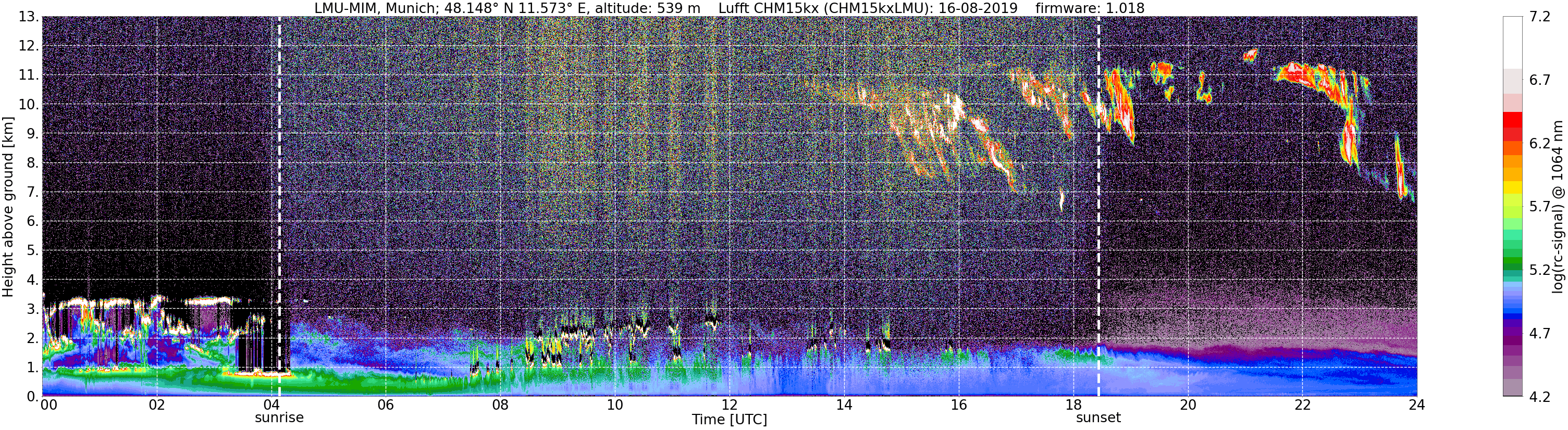This screenshot has width=1568, height=430.
Task: Click the time axis tick label 12
Action: (729, 405)
